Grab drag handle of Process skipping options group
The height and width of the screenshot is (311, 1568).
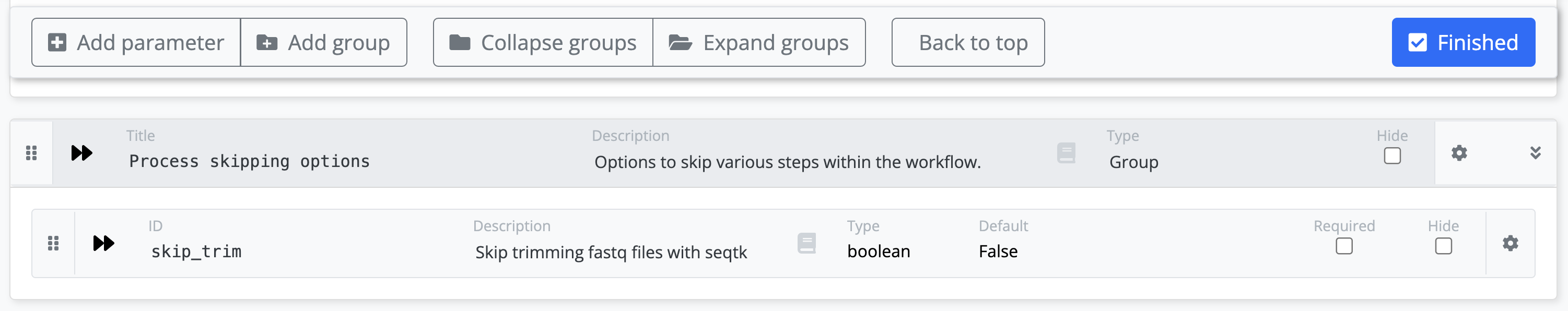(x=32, y=153)
